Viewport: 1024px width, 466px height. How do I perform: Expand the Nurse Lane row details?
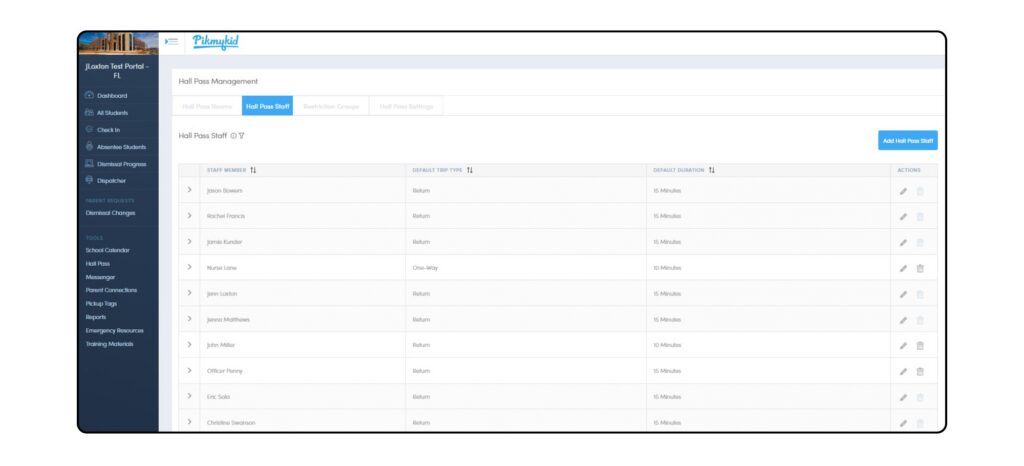[189, 268]
